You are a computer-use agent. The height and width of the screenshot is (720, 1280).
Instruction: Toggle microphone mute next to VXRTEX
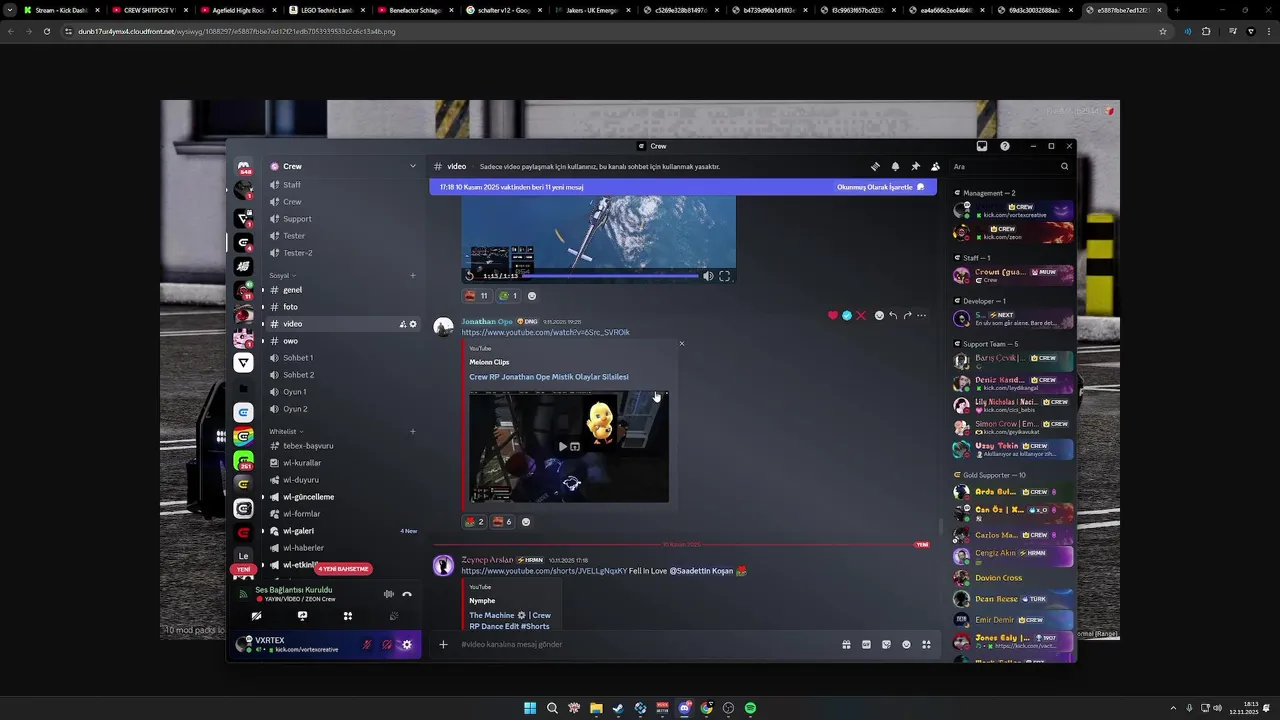[x=367, y=645]
